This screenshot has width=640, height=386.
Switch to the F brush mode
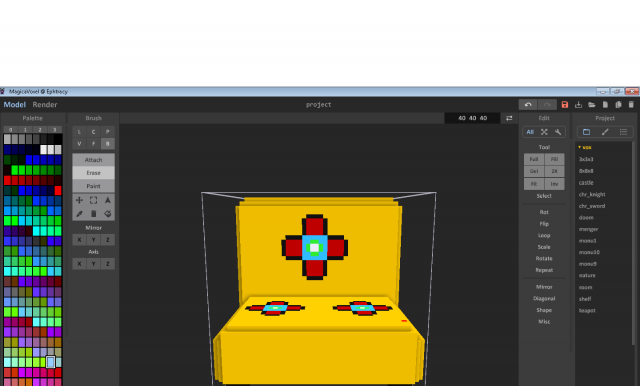coord(93,144)
